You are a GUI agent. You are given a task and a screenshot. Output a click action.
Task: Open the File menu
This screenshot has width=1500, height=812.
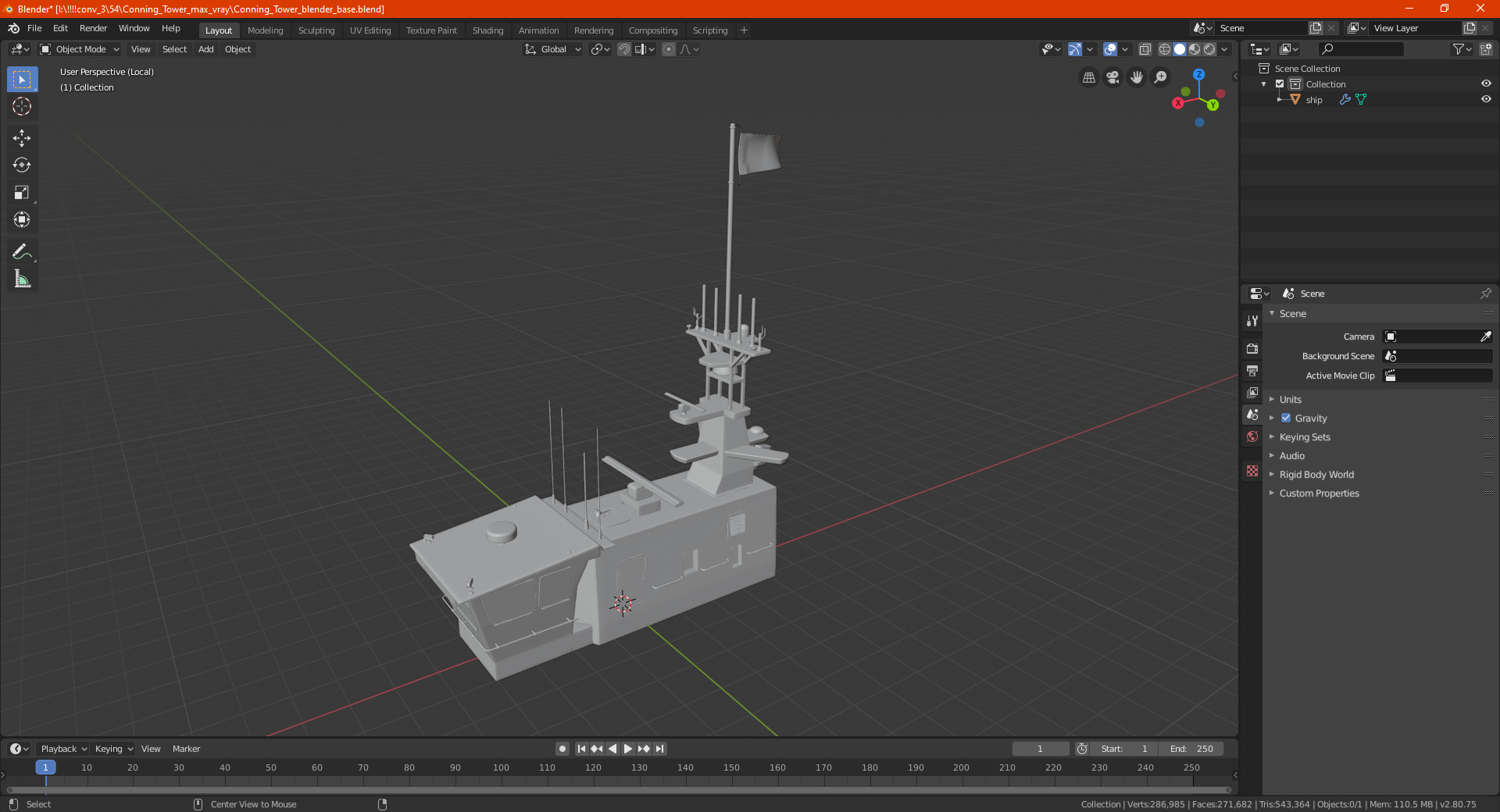(34, 28)
